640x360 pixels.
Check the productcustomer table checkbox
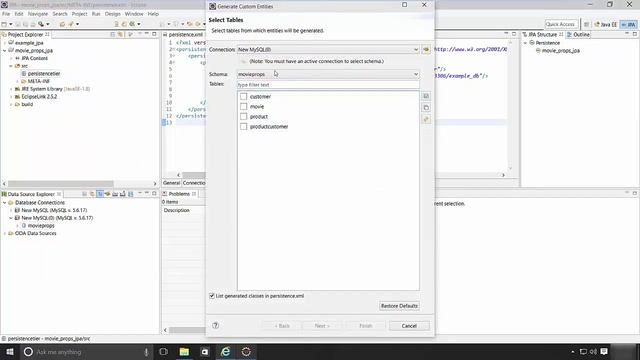point(244,127)
